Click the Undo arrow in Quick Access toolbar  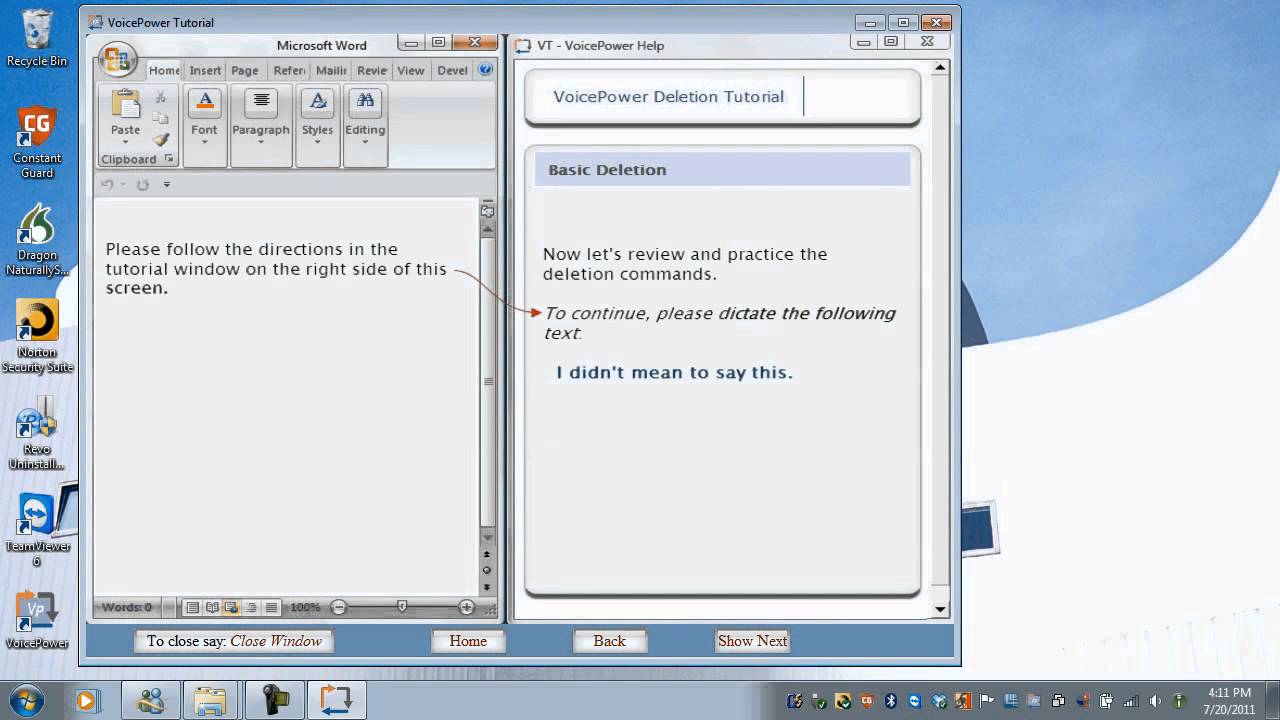[x=107, y=184]
